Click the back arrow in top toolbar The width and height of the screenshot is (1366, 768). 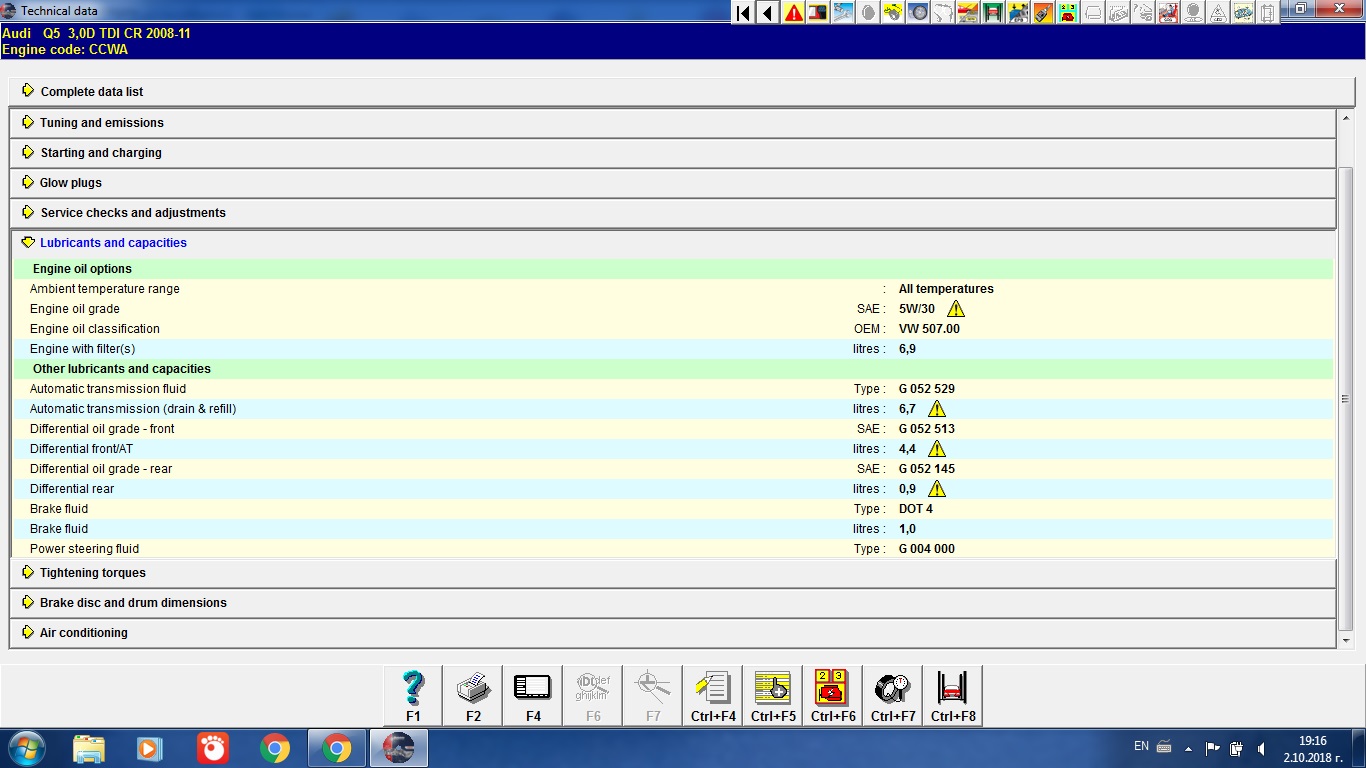pos(768,13)
